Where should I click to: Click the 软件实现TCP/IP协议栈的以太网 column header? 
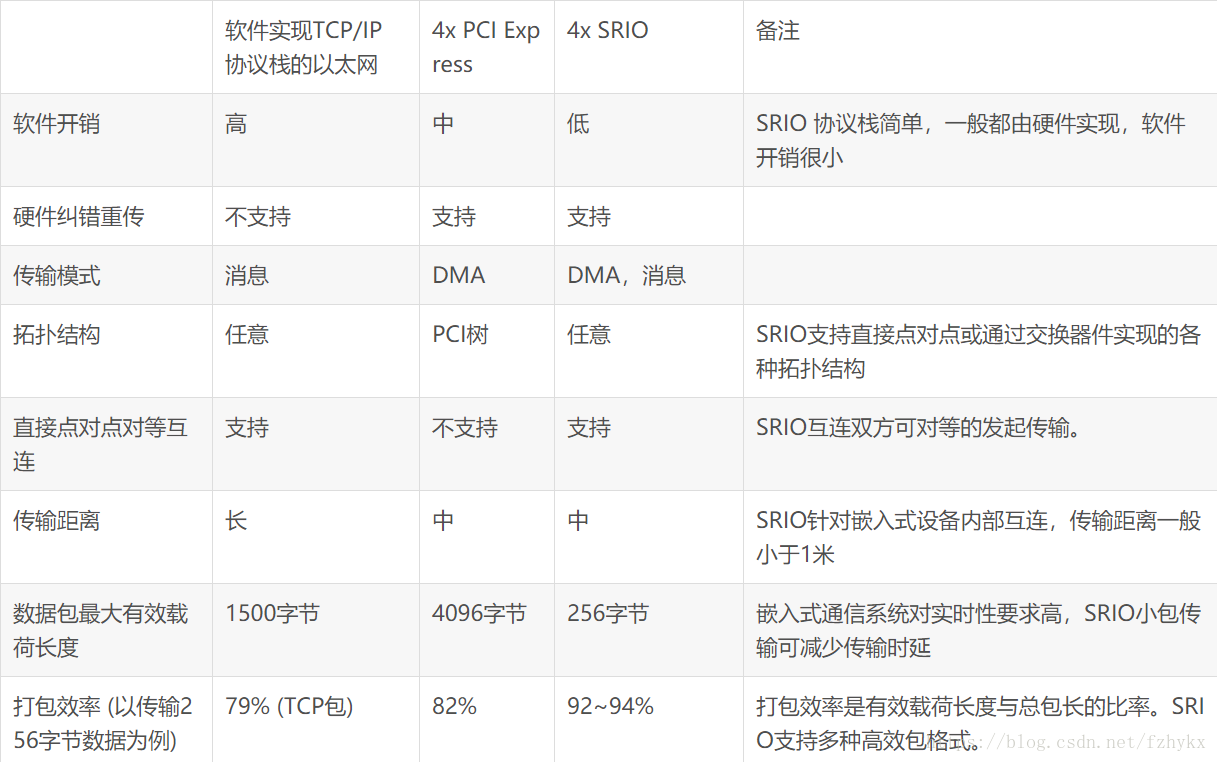pos(303,47)
